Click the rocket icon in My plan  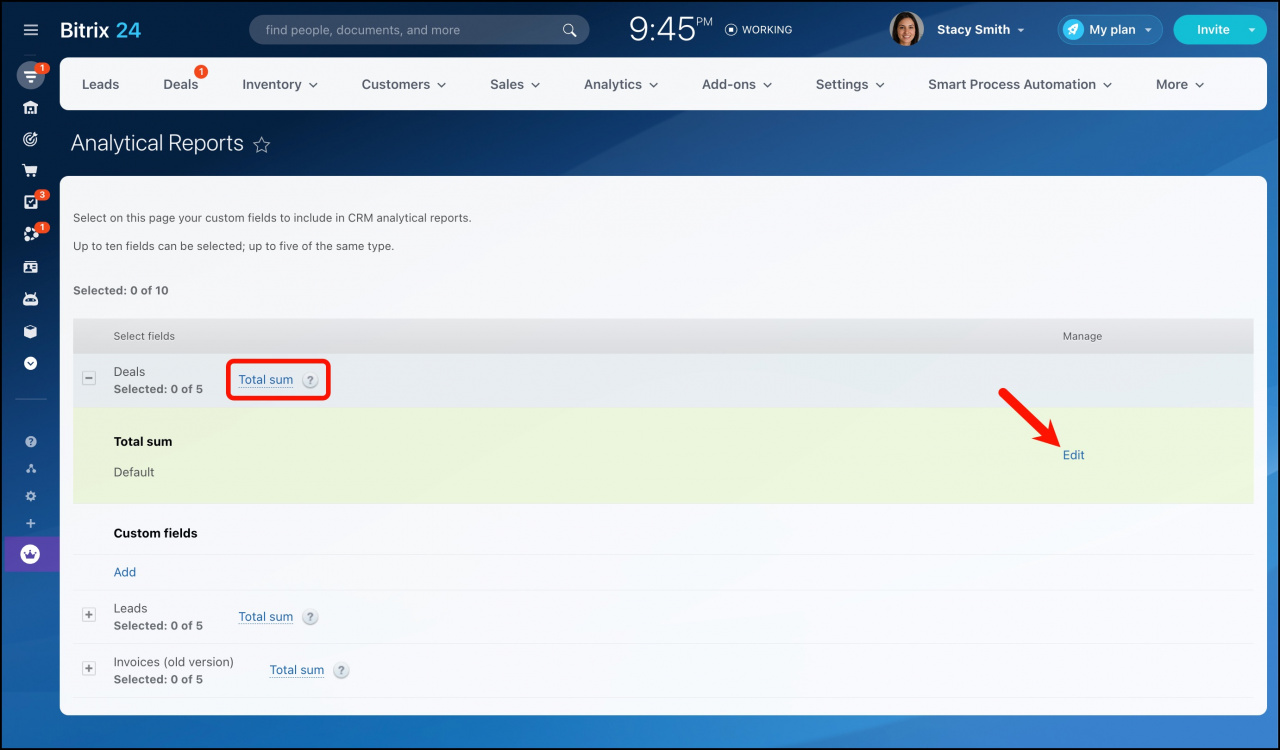point(1073,30)
